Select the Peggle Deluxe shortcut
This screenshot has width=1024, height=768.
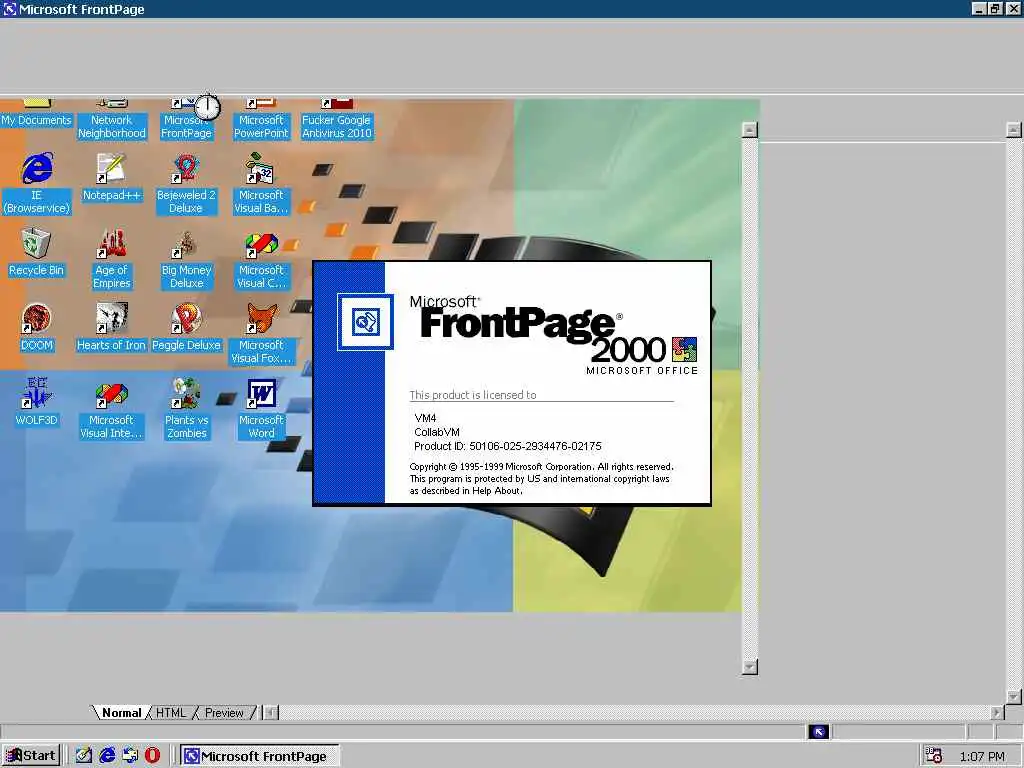186,327
